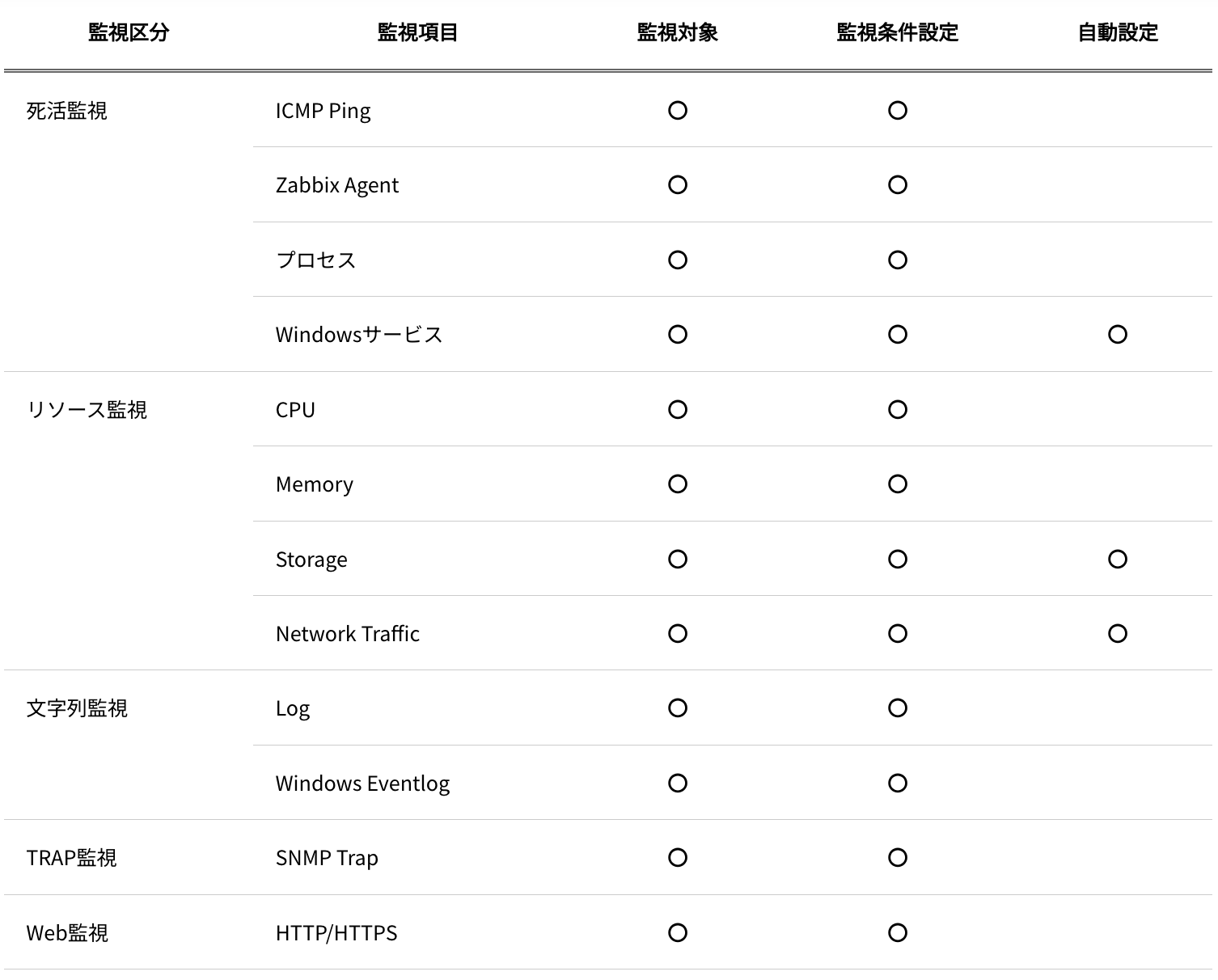The width and height of the screenshot is (1218, 980).
Task: Click the 監視対象 circle for Windows Eventlog
Action: pyautogui.click(x=678, y=784)
